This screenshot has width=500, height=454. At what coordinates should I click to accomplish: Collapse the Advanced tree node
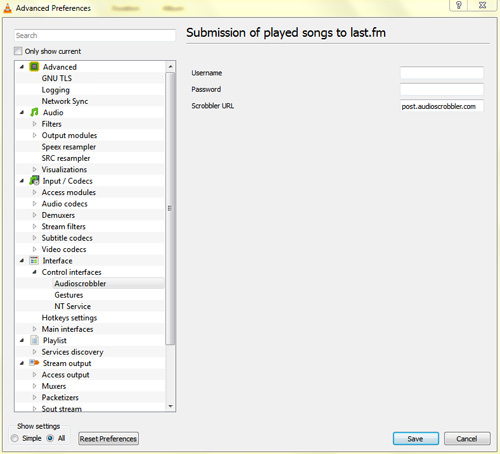point(22,67)
